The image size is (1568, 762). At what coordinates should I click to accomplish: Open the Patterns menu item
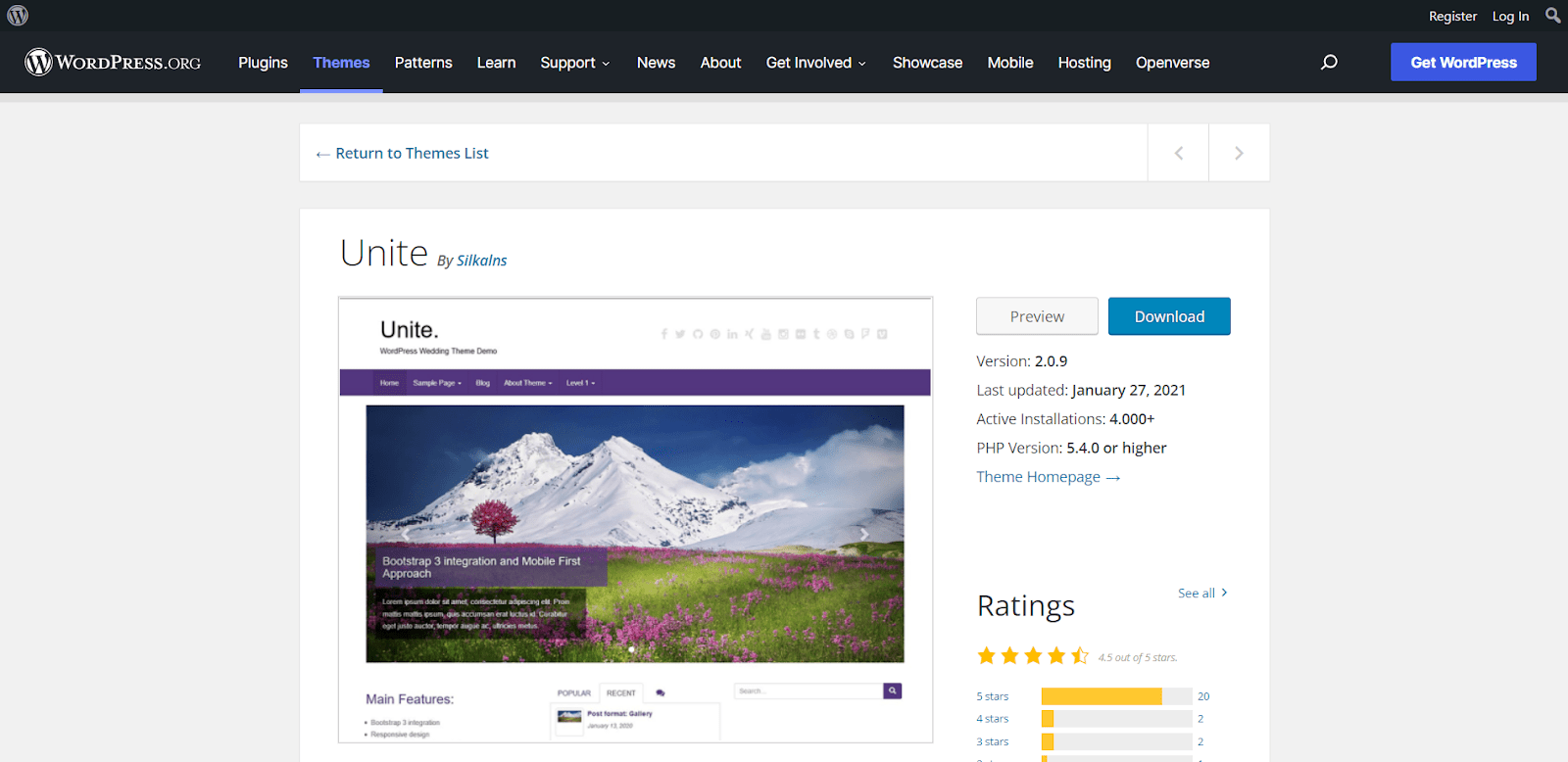pos(423,62)
